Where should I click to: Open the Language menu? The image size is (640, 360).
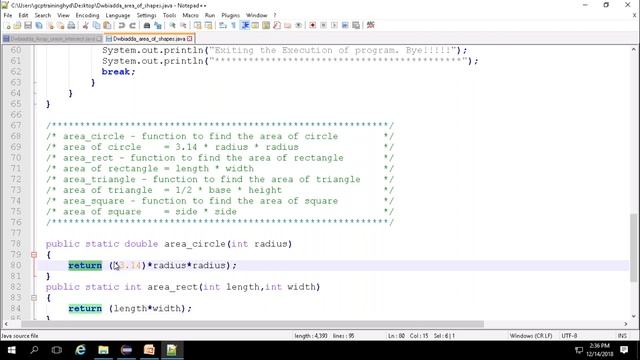118,15
